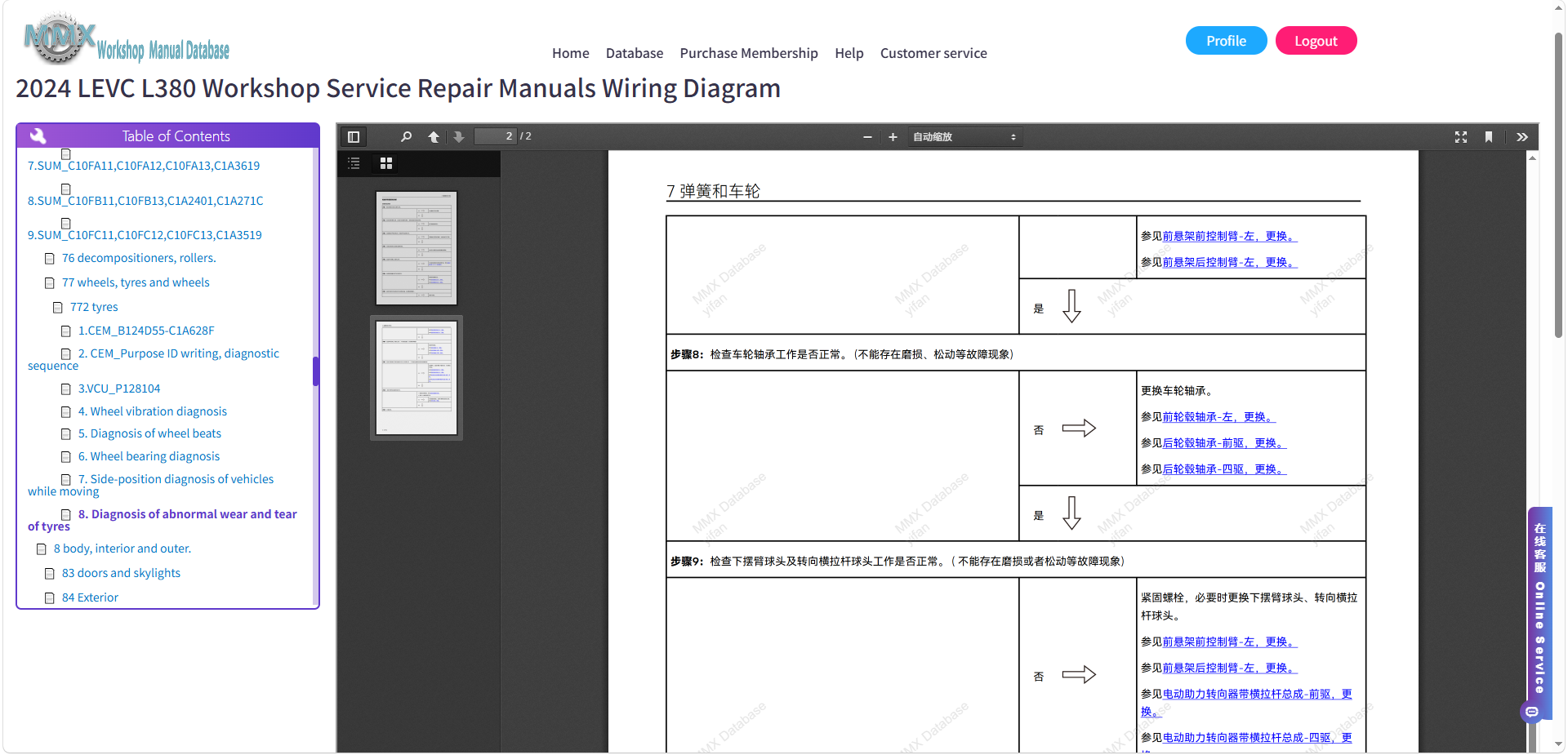The height and width of the screenshot is (755, 1568).
Task: Click the blue Profile button
Action: [1226, 41]
